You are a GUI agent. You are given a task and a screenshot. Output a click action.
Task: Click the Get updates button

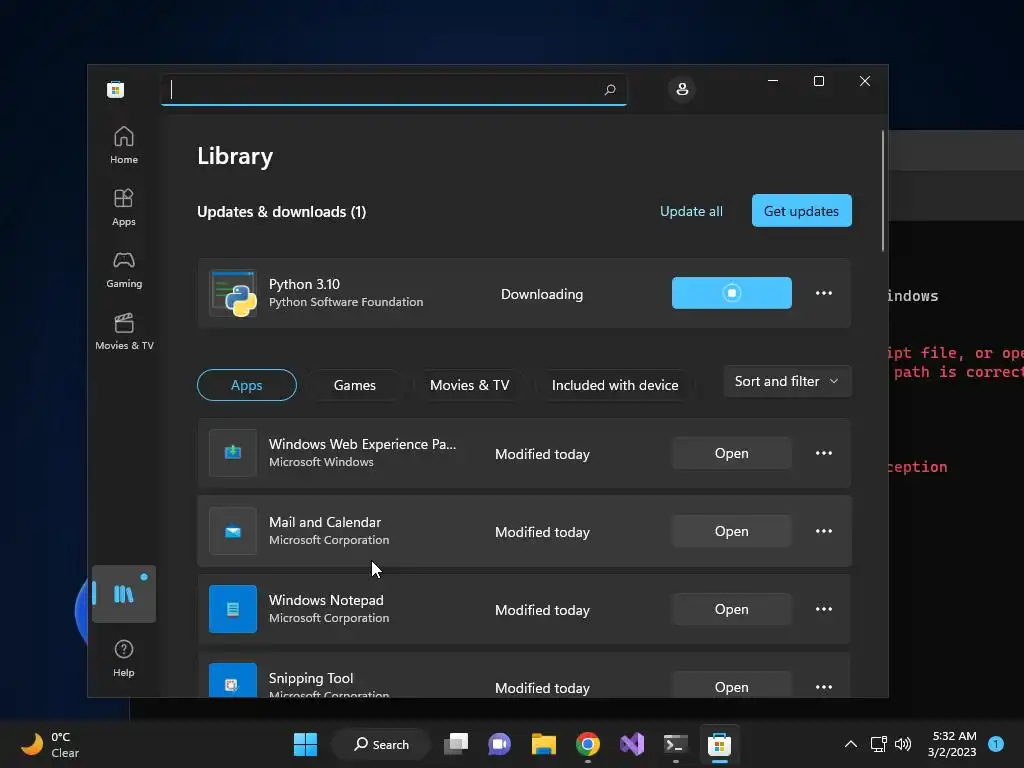point(801,211)
